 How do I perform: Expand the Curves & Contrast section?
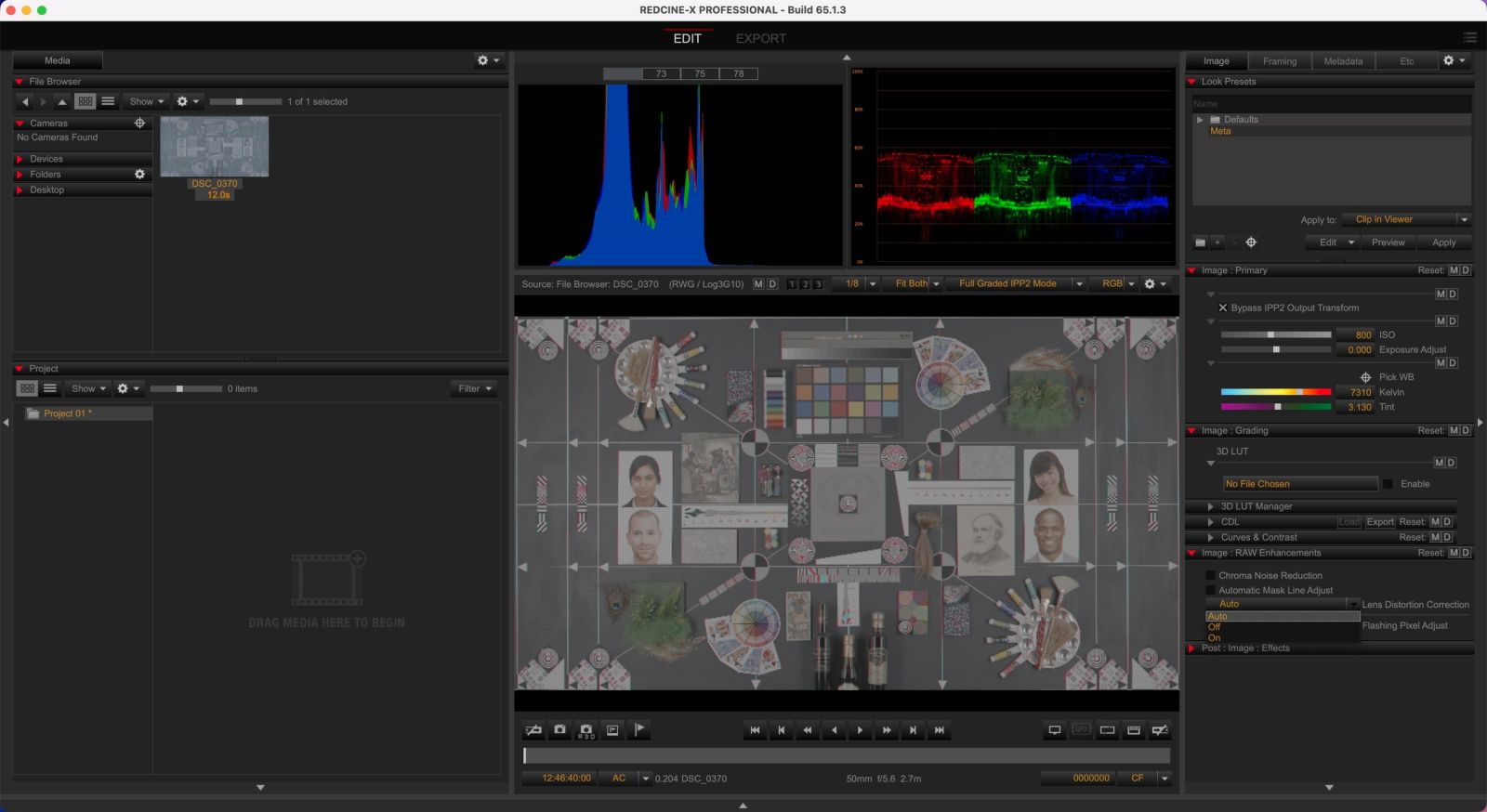click(x=1210, y=537)
